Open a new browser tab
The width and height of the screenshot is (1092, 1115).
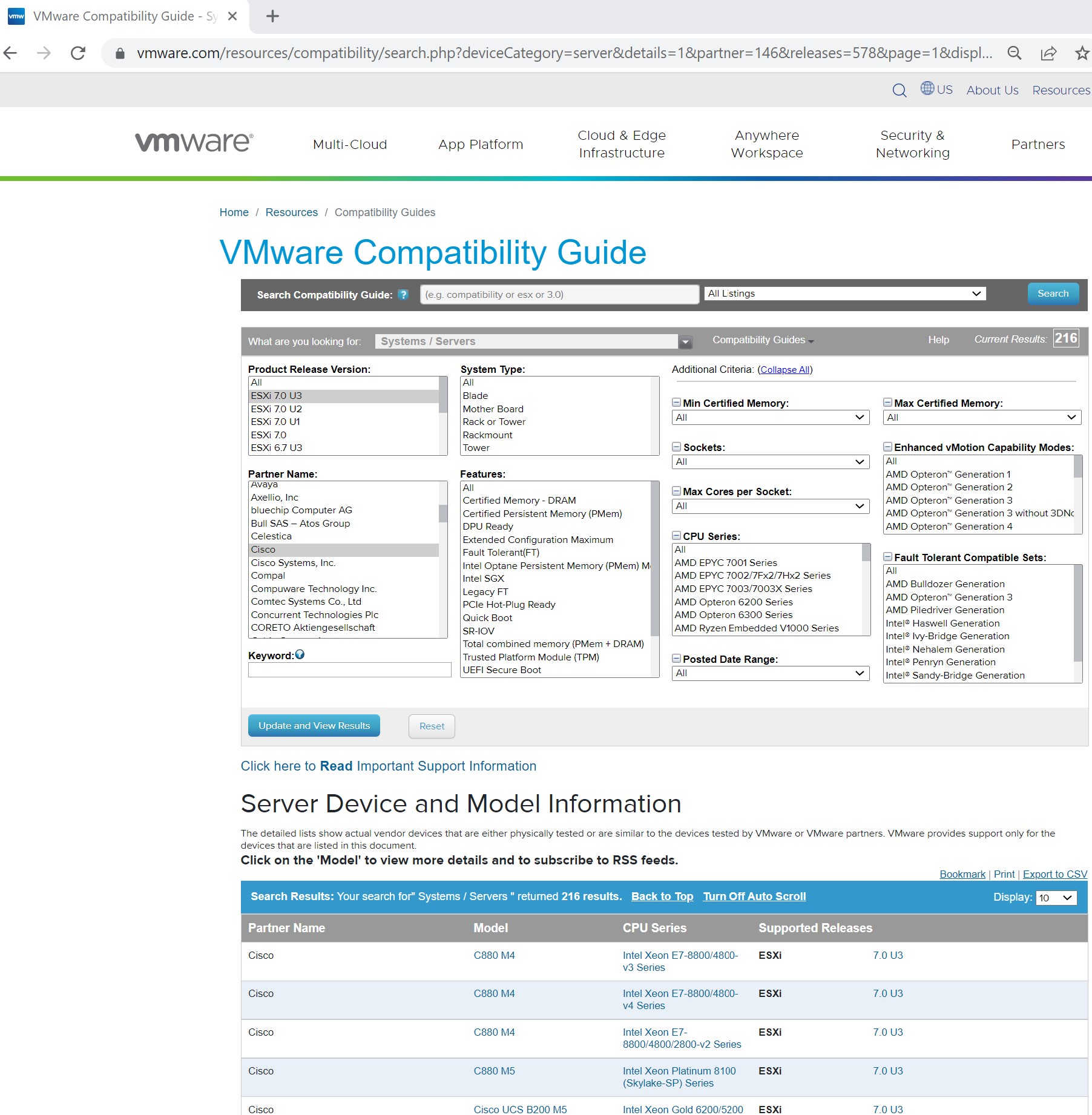273,16
